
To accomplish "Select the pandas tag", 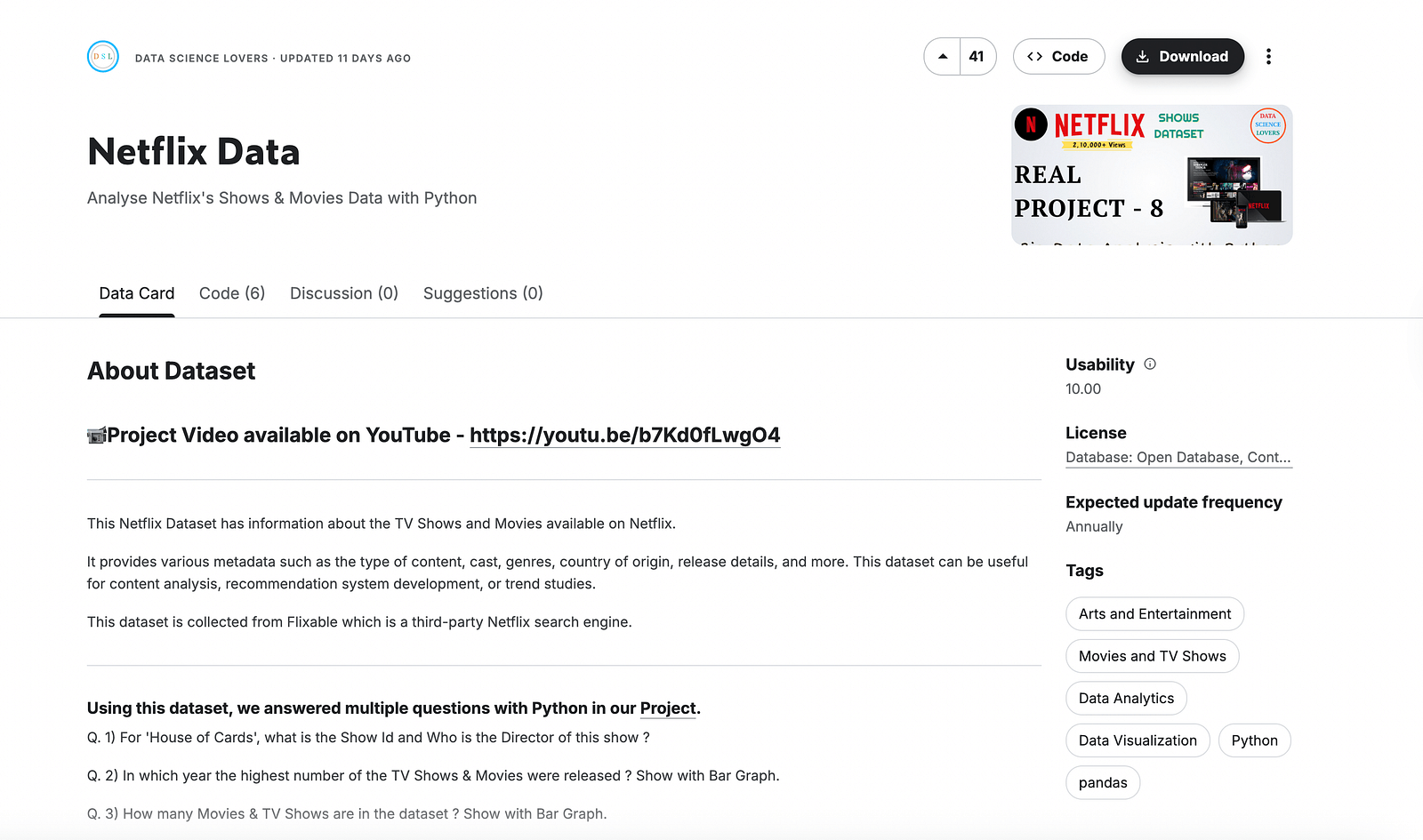I will [1103, 783].
